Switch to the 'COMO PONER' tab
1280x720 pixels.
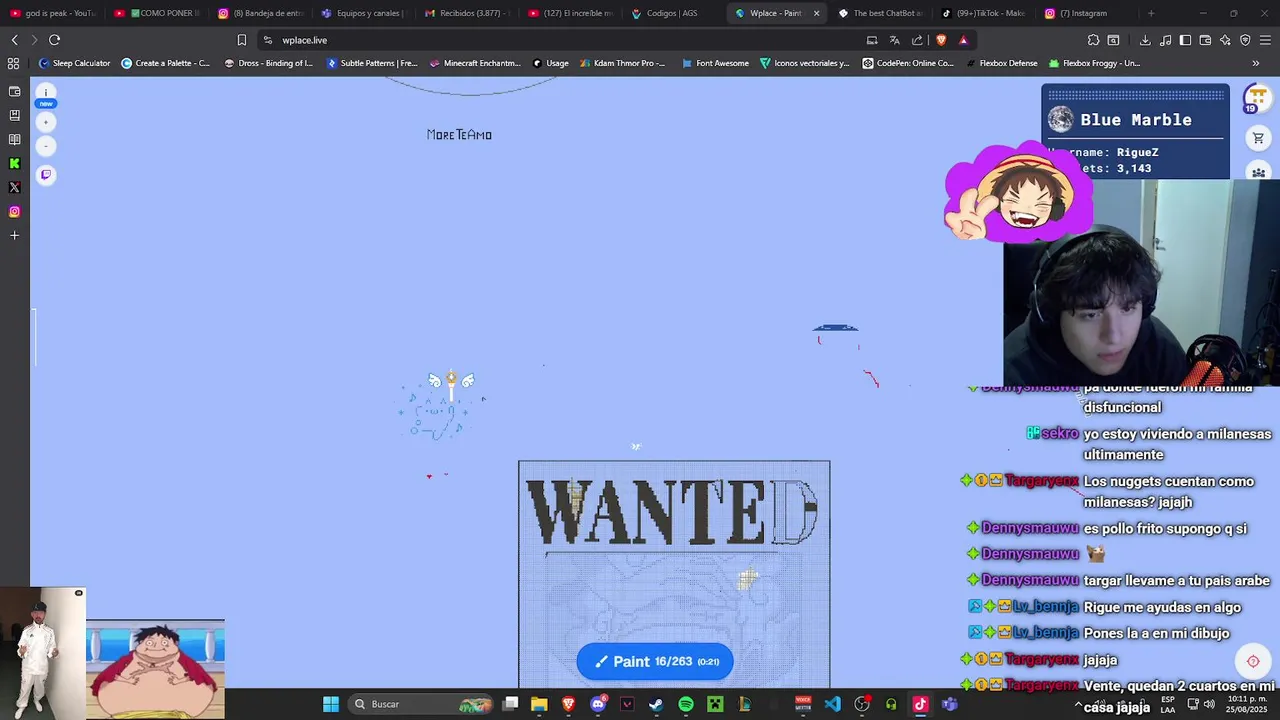158,13
